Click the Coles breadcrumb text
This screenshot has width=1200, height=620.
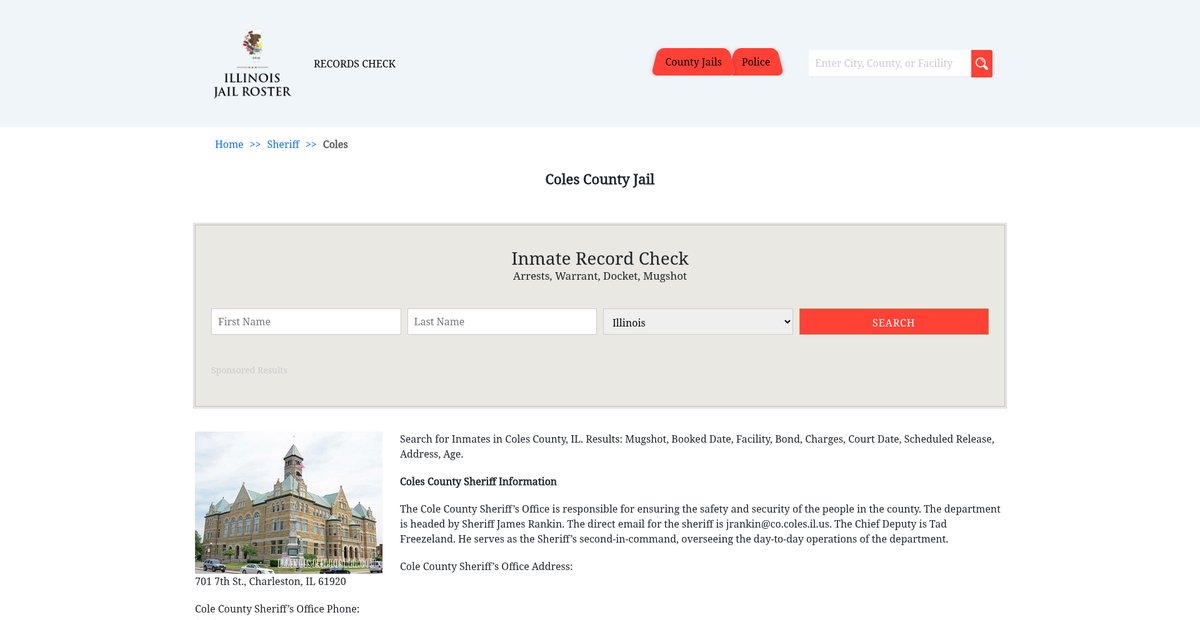tap(335, 144)
